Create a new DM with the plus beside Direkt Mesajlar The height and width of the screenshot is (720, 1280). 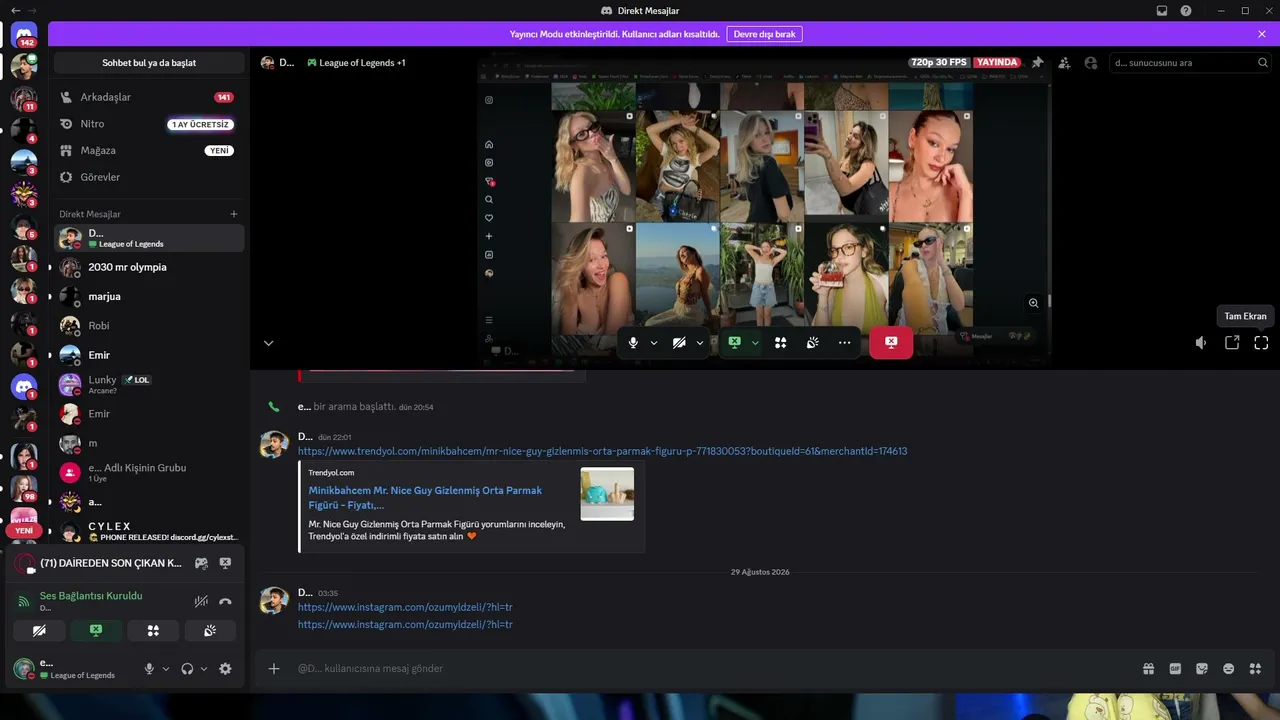[234, 214]
